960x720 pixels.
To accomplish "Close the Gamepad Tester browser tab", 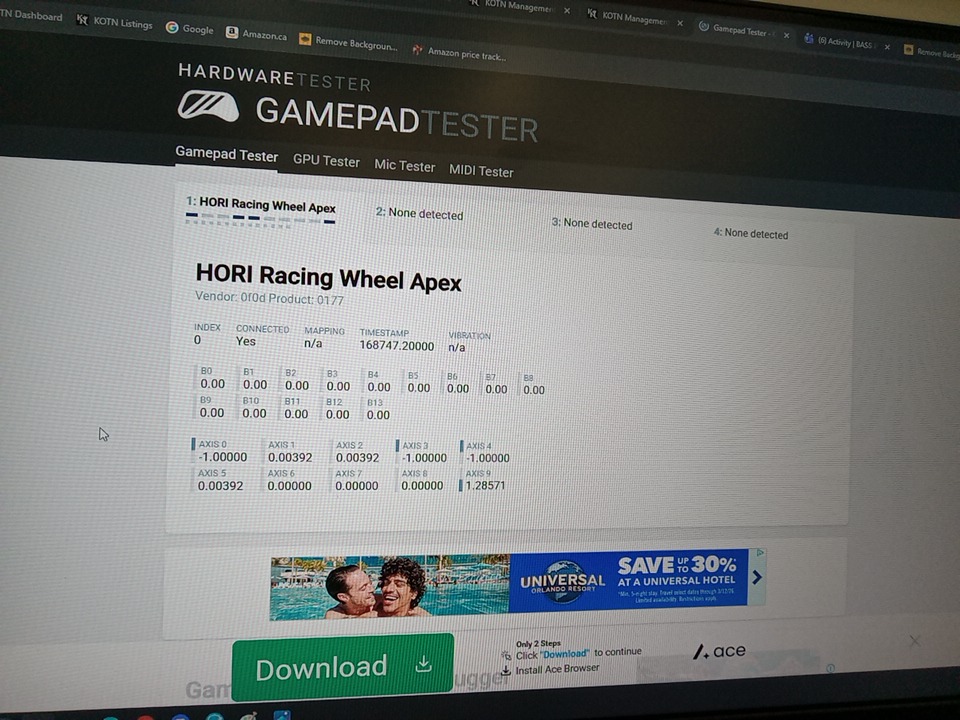I will tap(786, 35).
